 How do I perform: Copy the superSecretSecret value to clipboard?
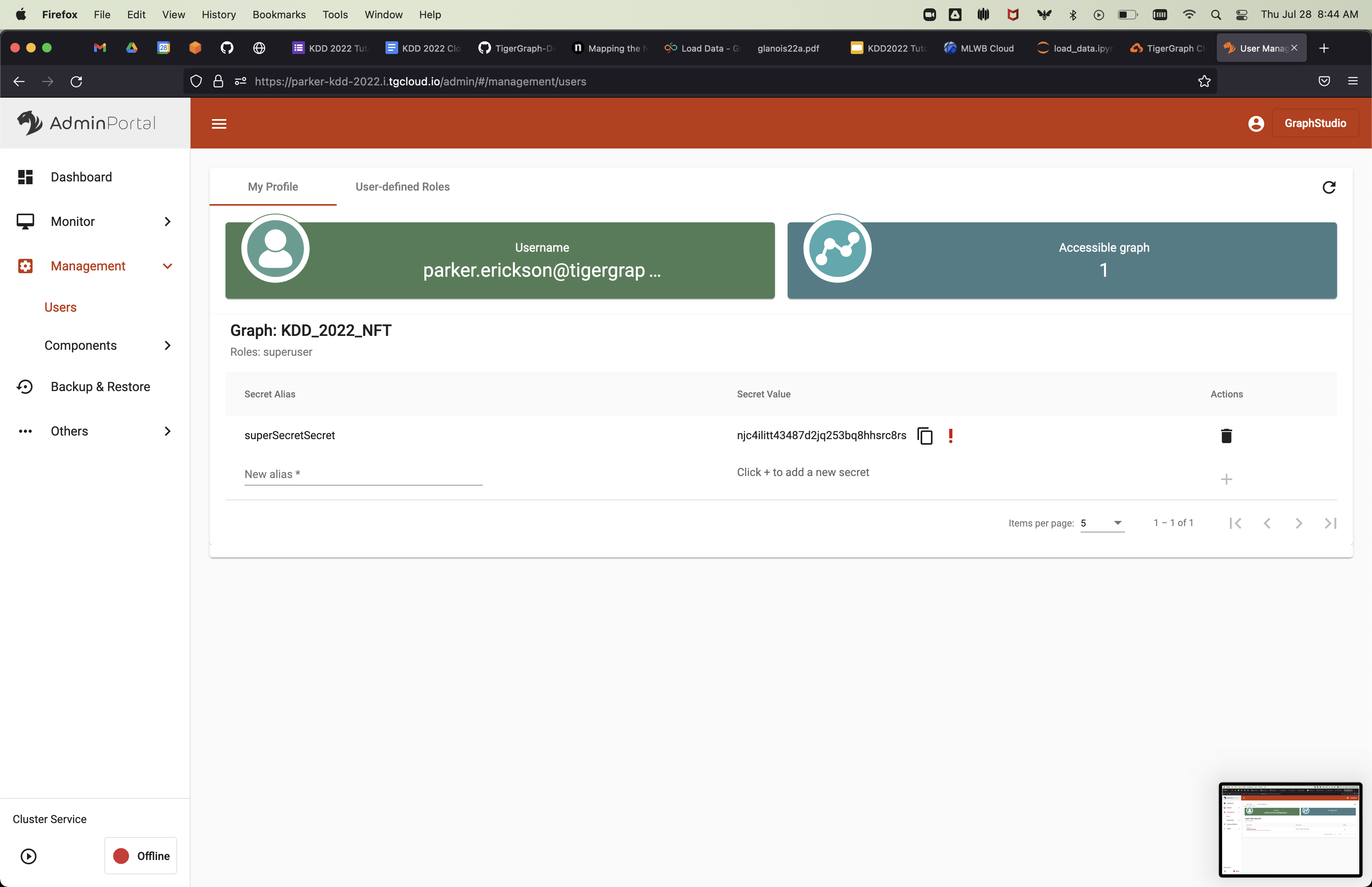coord(925,436)
